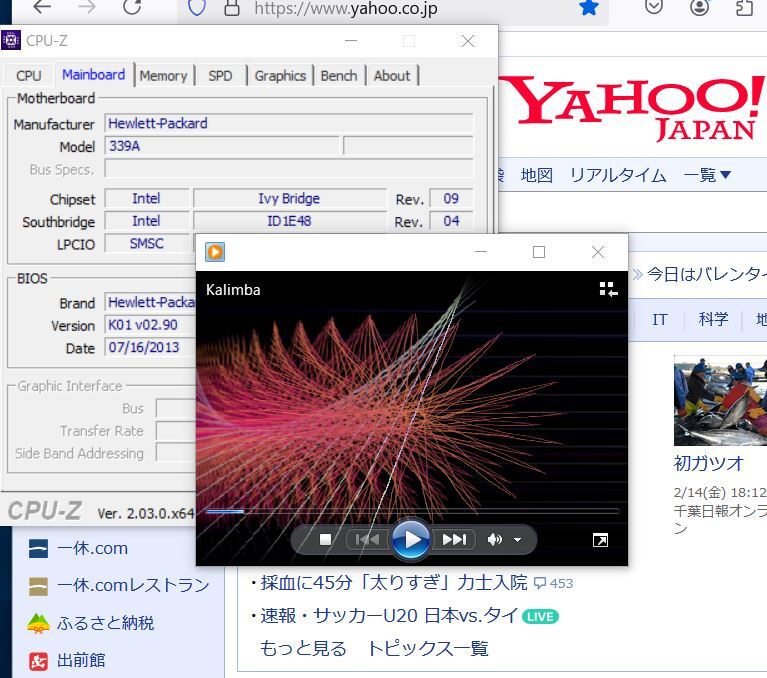Click the model value 339A
Image resolution: width=767 pixels, height=678 pixels.
pos(222,146)
